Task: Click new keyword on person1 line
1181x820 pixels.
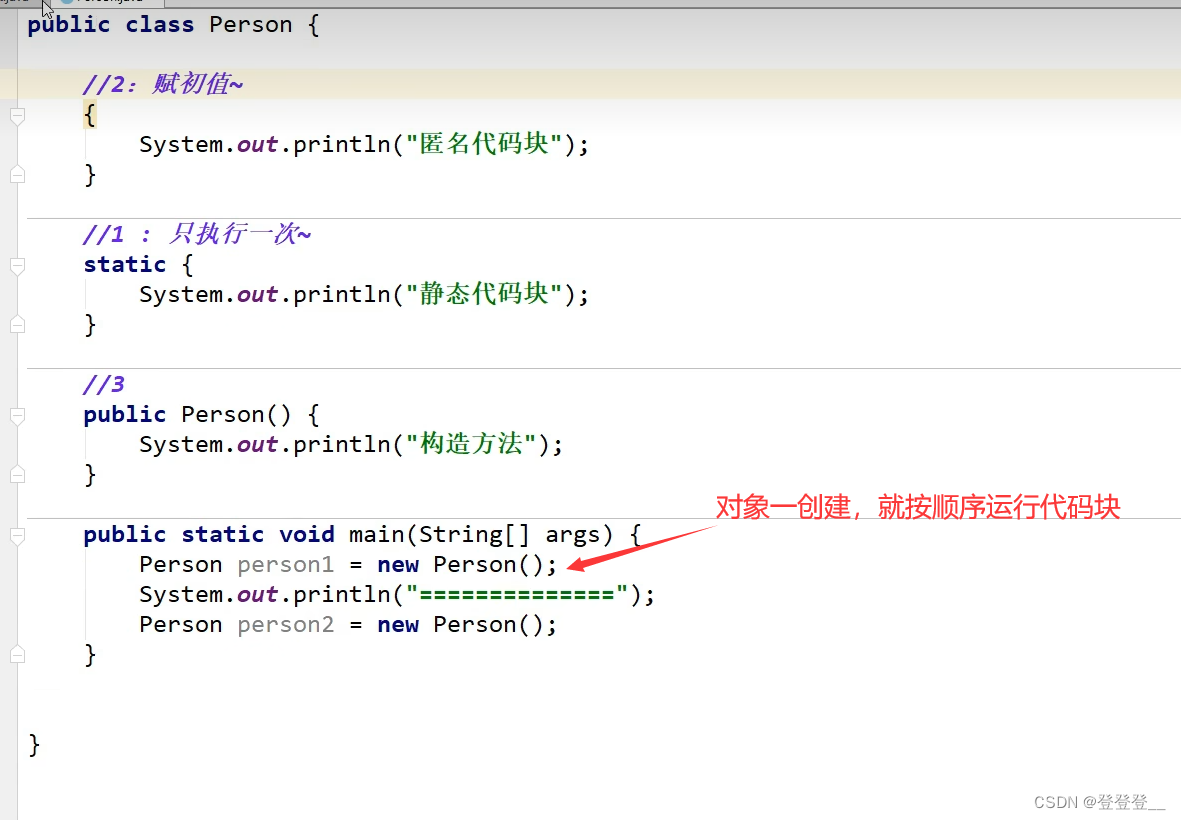Action: pos(398,565)
